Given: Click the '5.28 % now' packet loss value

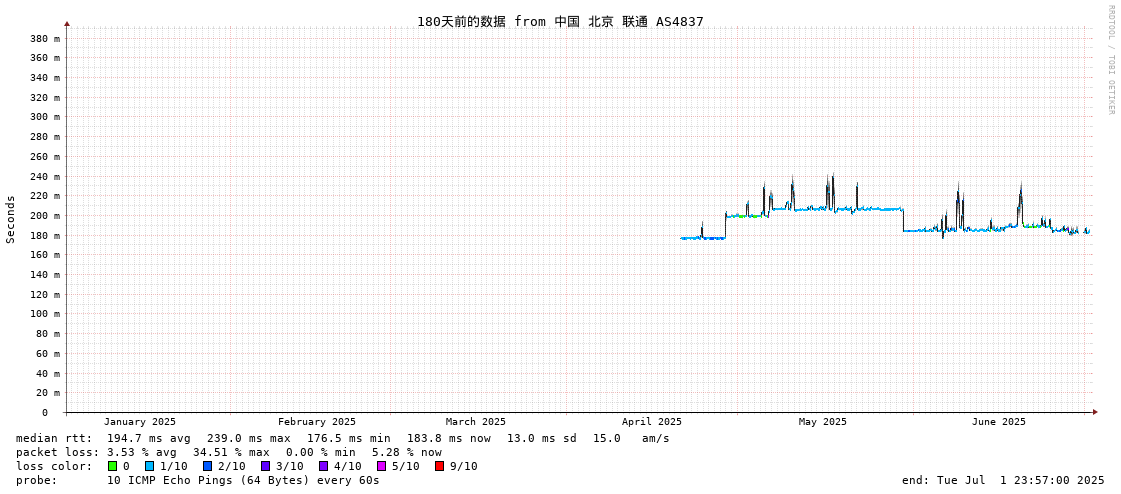Looking at the screenshot, I should [x=407, y=453].
